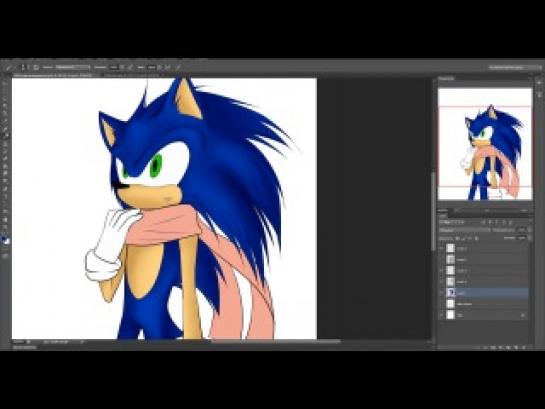This screenshot has height=409, width=545.
Task: Open the layer style fx menu
Action: (x=485, y=347)
